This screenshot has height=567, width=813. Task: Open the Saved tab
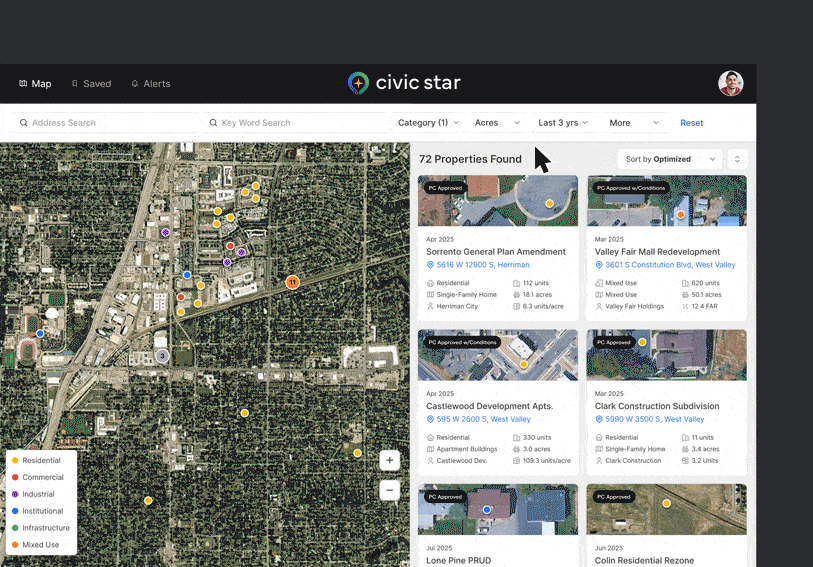point(91,83)
